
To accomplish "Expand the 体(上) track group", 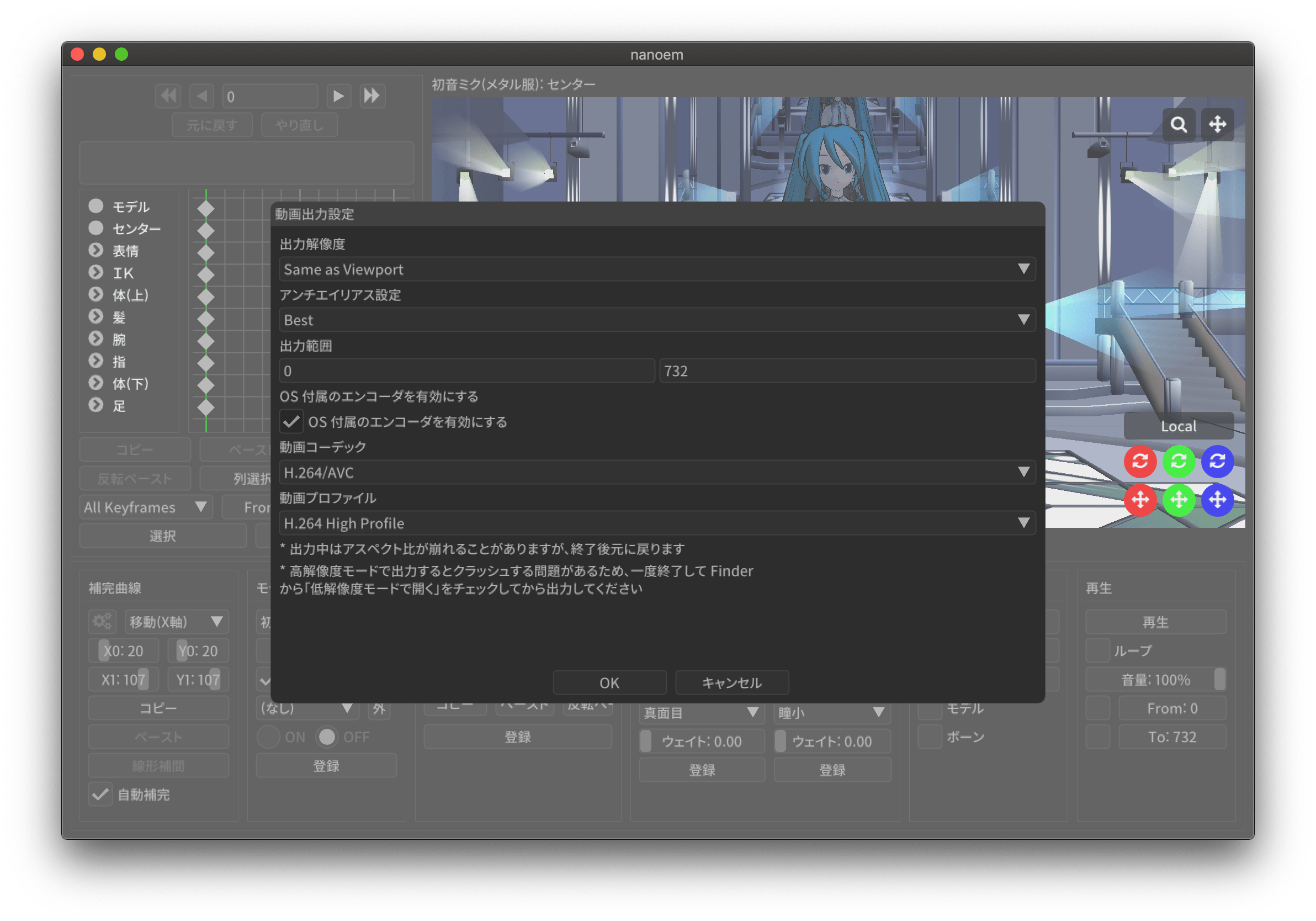I will point(95,295).
